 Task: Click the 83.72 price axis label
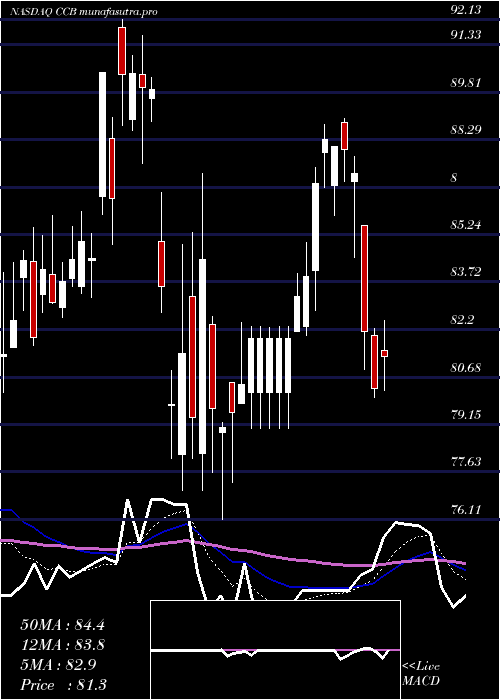point(466,272)
